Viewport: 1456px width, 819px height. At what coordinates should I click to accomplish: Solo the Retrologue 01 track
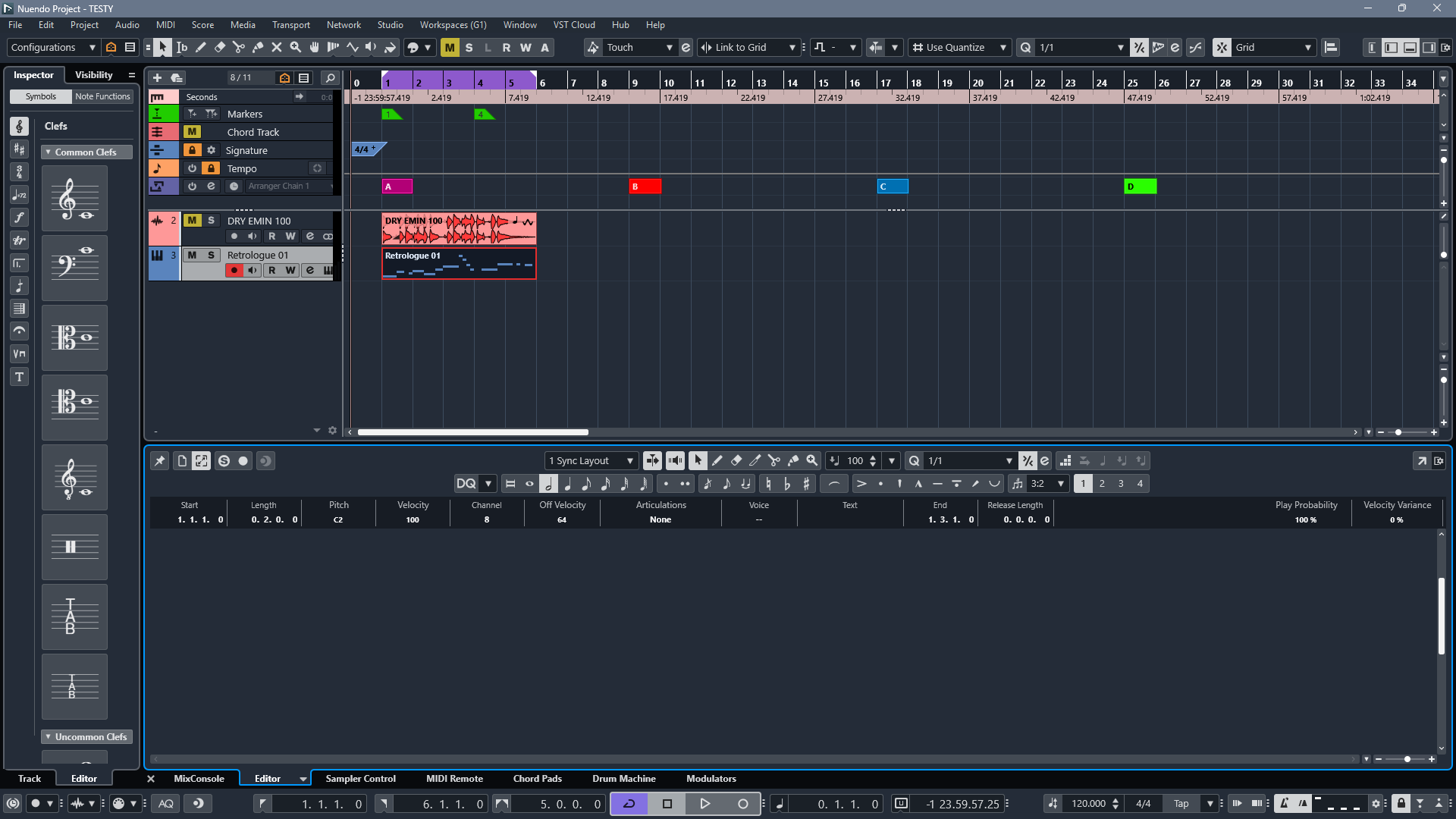(211, 255)
